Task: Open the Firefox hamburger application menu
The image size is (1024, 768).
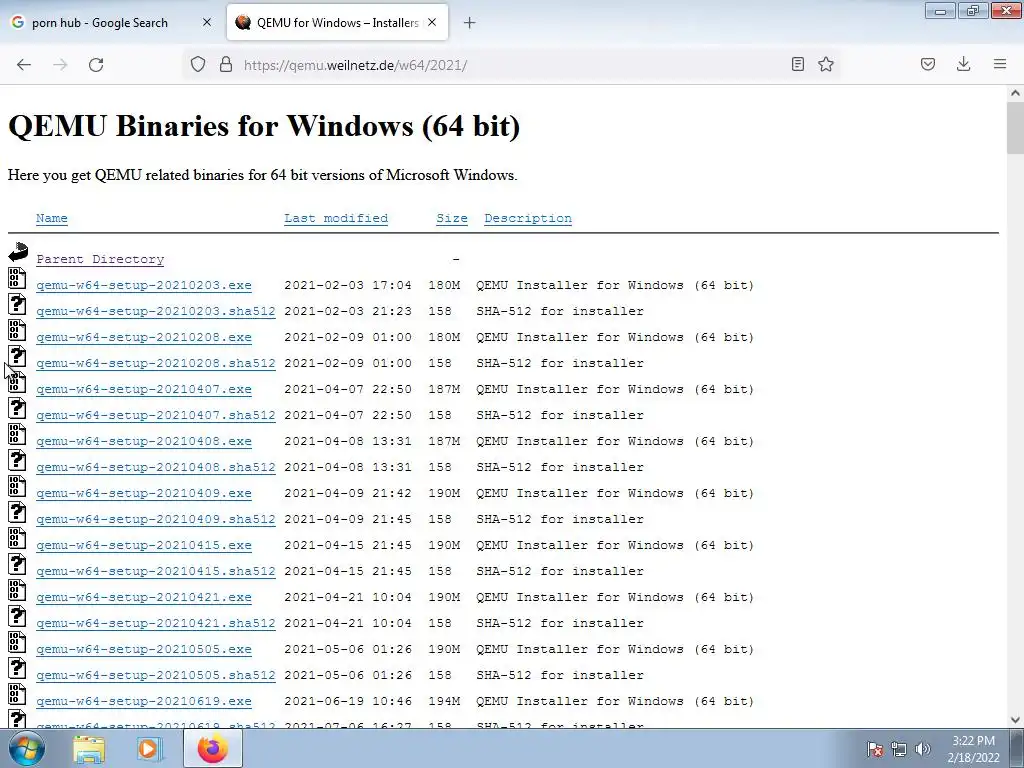Action: pos(1000,64)
